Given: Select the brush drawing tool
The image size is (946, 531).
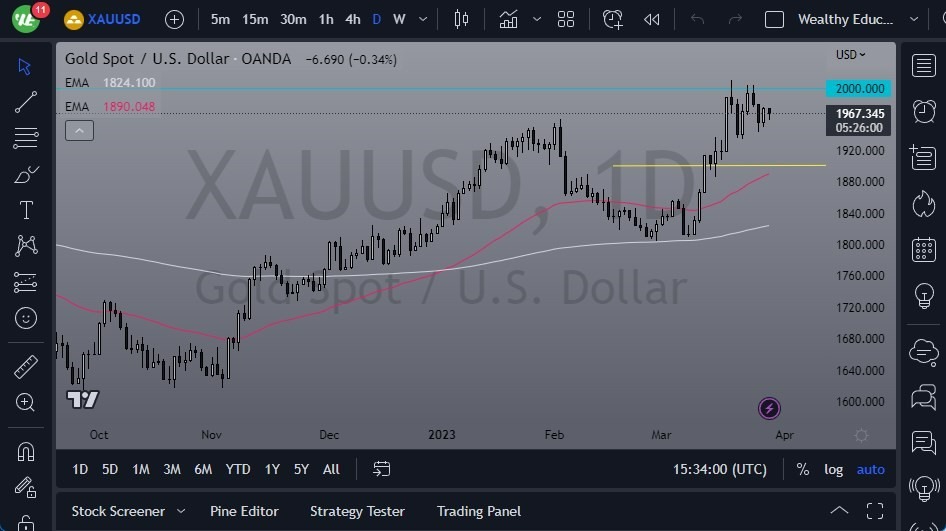Looking at the screenshot, I should pyautogui.click(x=25, y=174).
